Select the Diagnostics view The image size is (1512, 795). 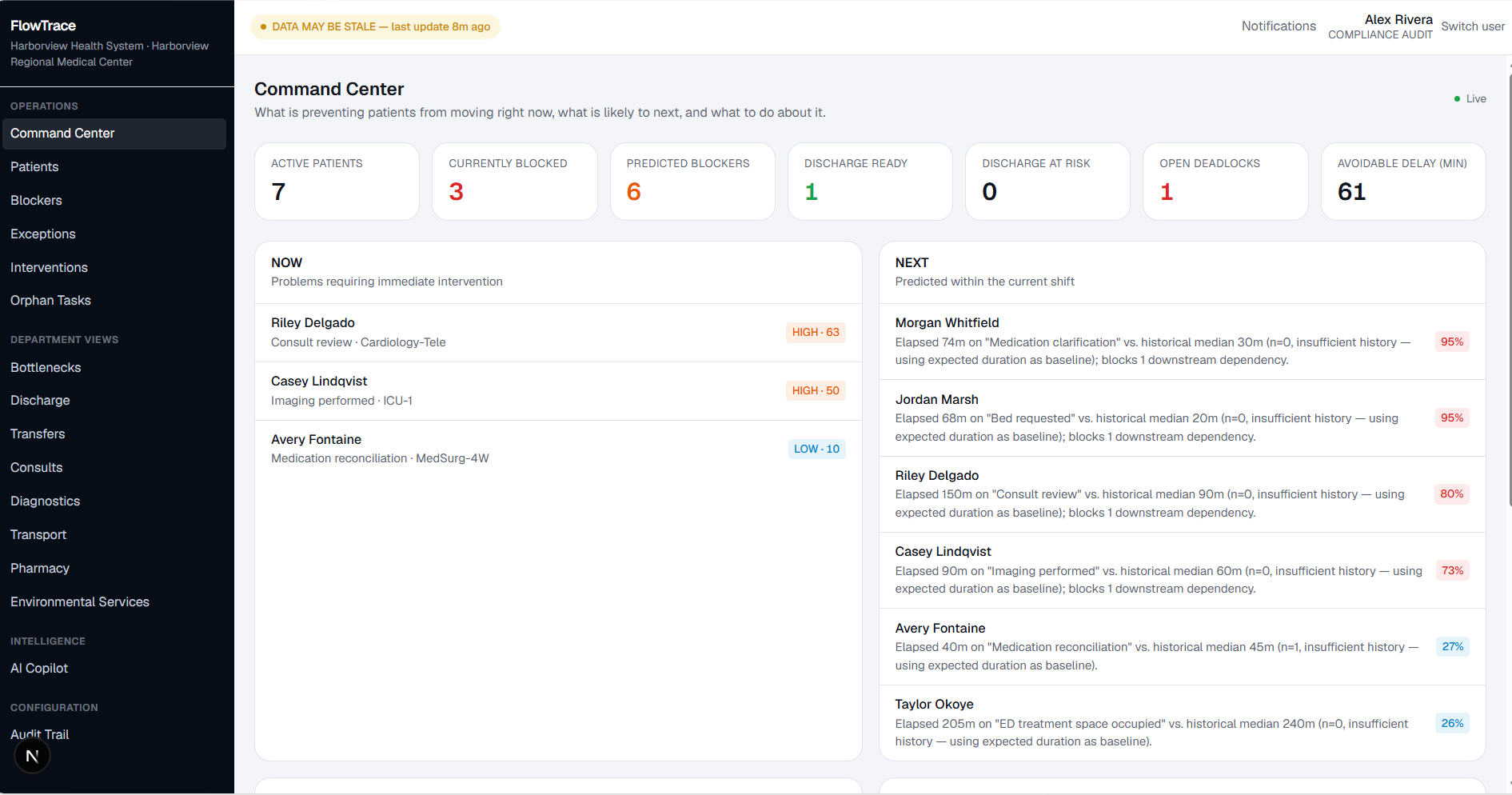pos(114,501)
